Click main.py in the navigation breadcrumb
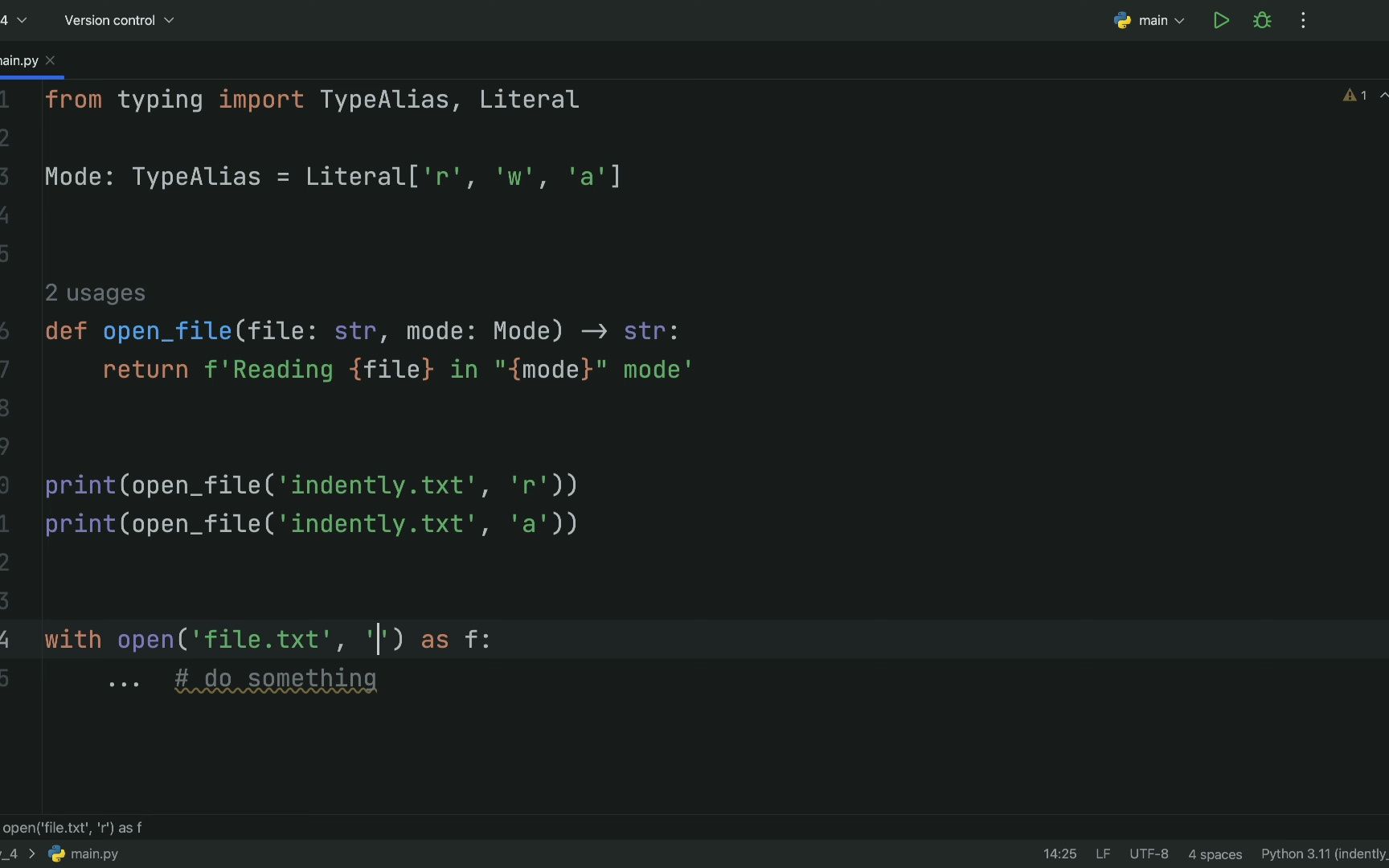1389x868 pixels. click(94, 854)
